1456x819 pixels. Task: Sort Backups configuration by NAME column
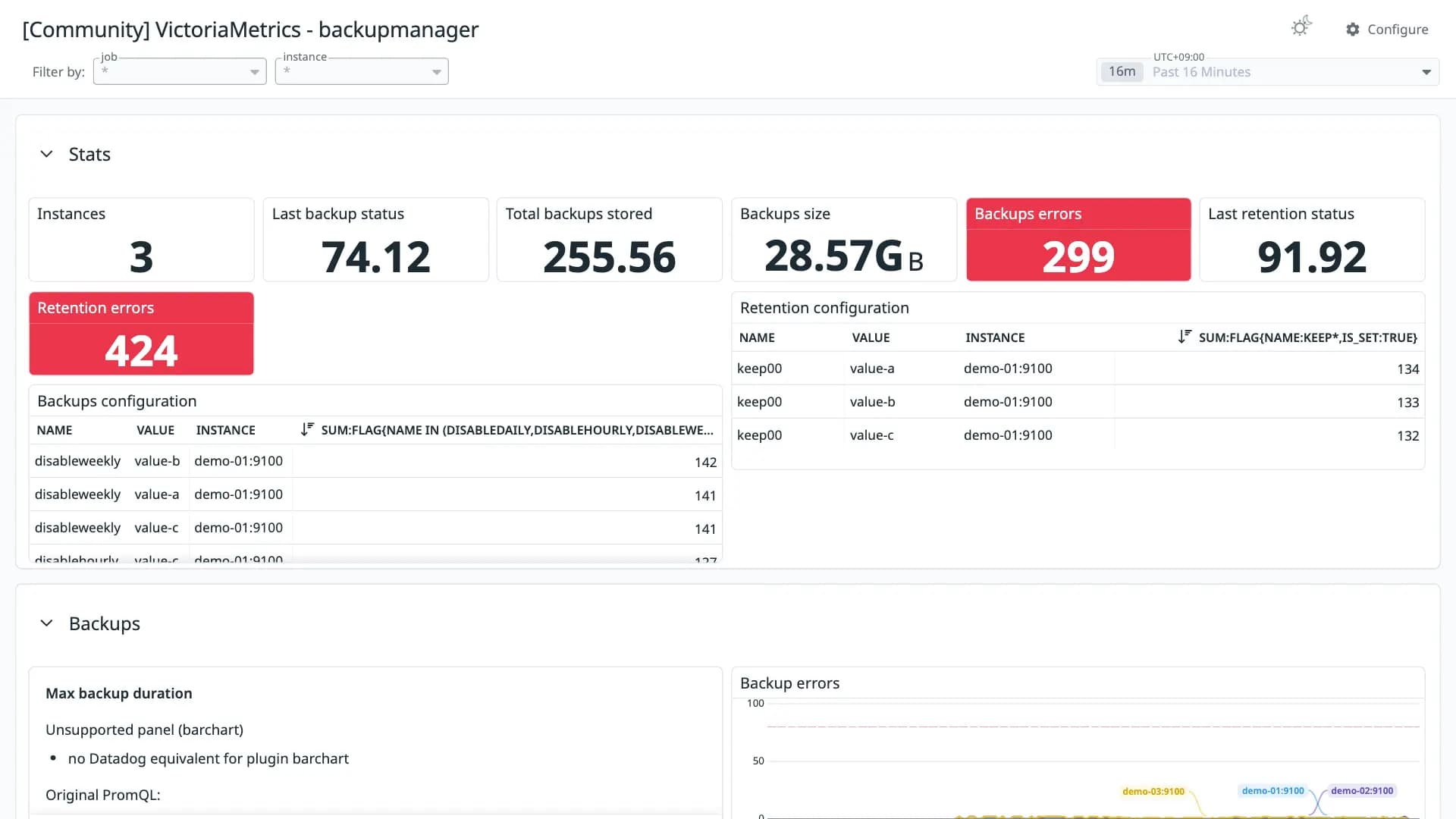click(55, 430)
